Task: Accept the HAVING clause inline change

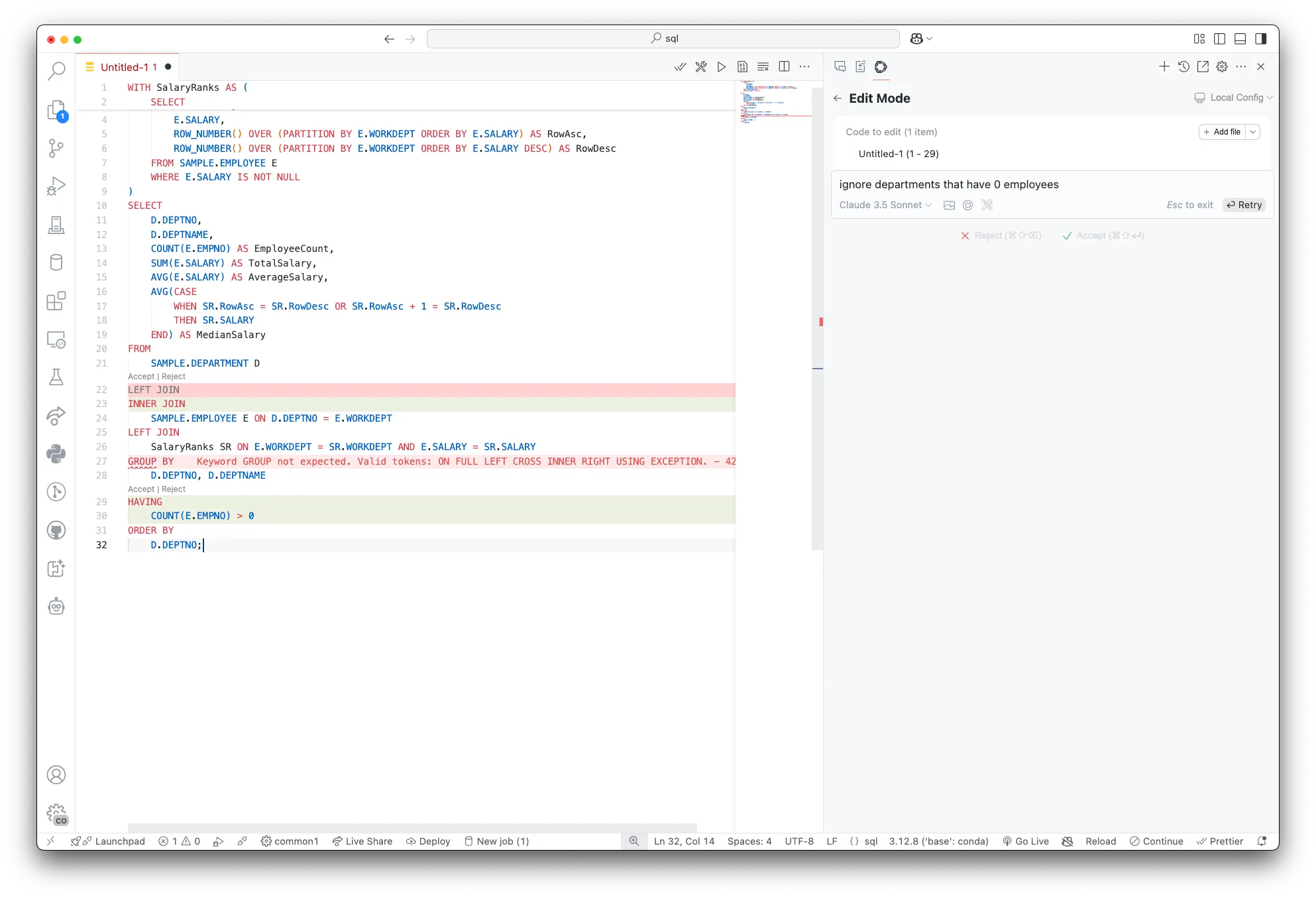Action: pyautogui.click(x=140, y=489)
